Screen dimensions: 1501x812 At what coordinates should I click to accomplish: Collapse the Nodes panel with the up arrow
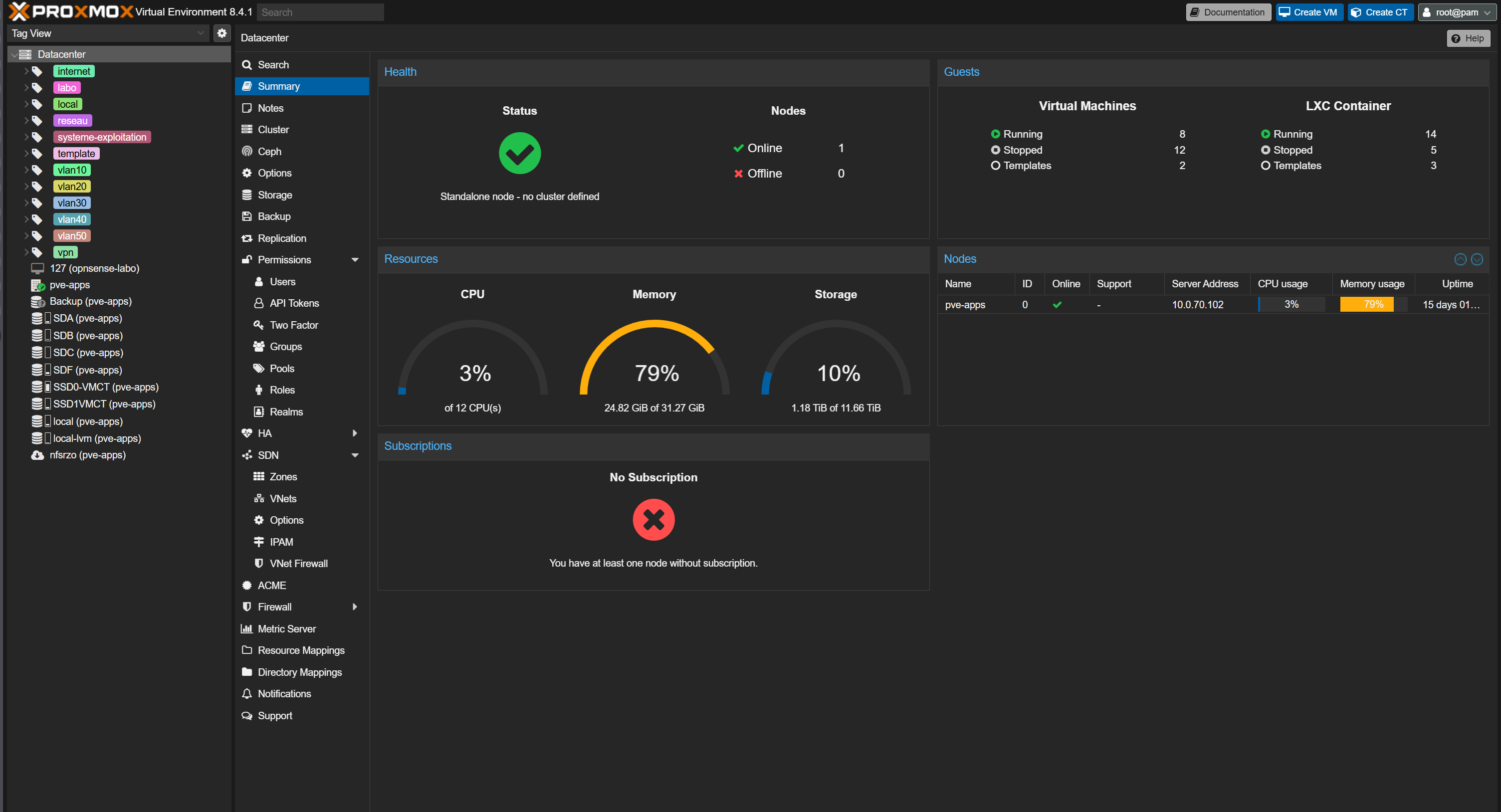pyautogui.click(x=1460, y=259)
